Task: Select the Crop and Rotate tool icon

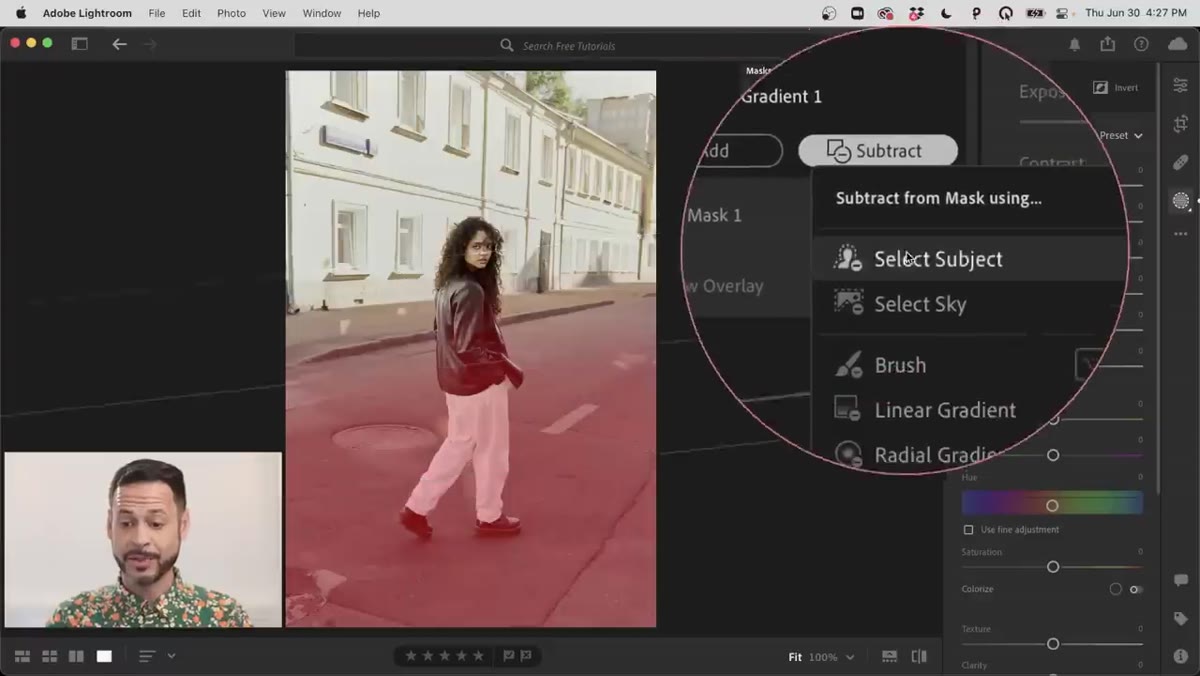Action: point(1181,124)
